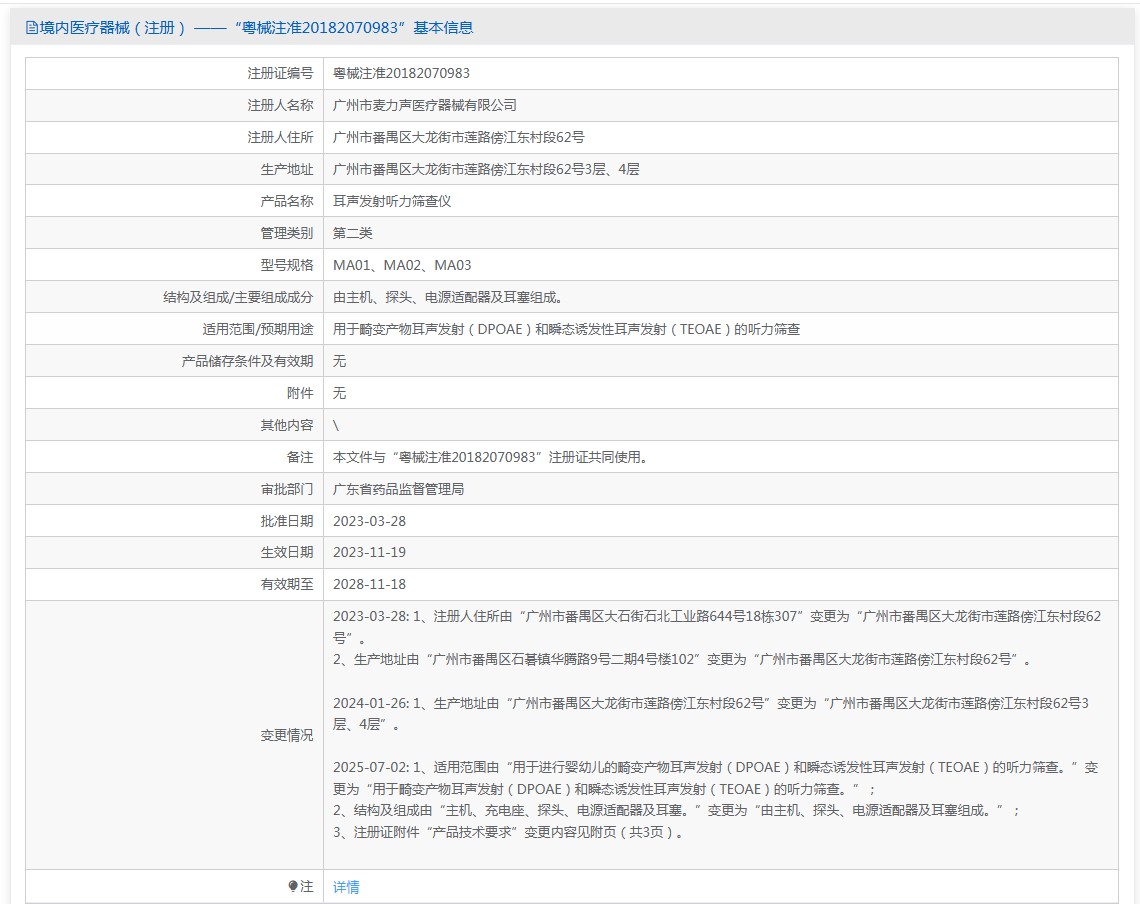Click the management category value 第二类
This screenshot has height=904, width=1140.
352,233
